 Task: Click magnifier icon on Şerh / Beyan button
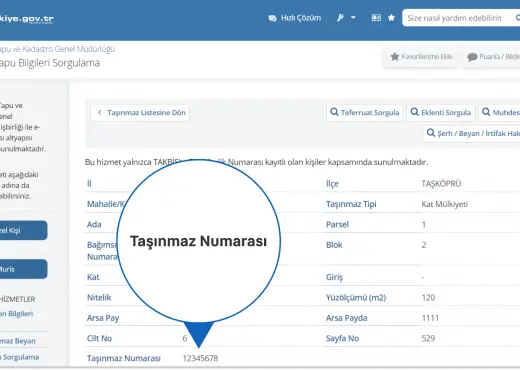pos(431,133)
